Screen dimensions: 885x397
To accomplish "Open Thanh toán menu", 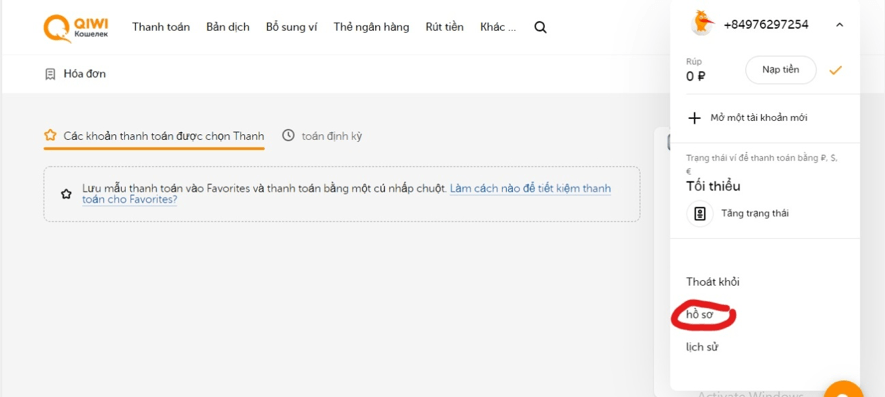I will coord(161,27).
